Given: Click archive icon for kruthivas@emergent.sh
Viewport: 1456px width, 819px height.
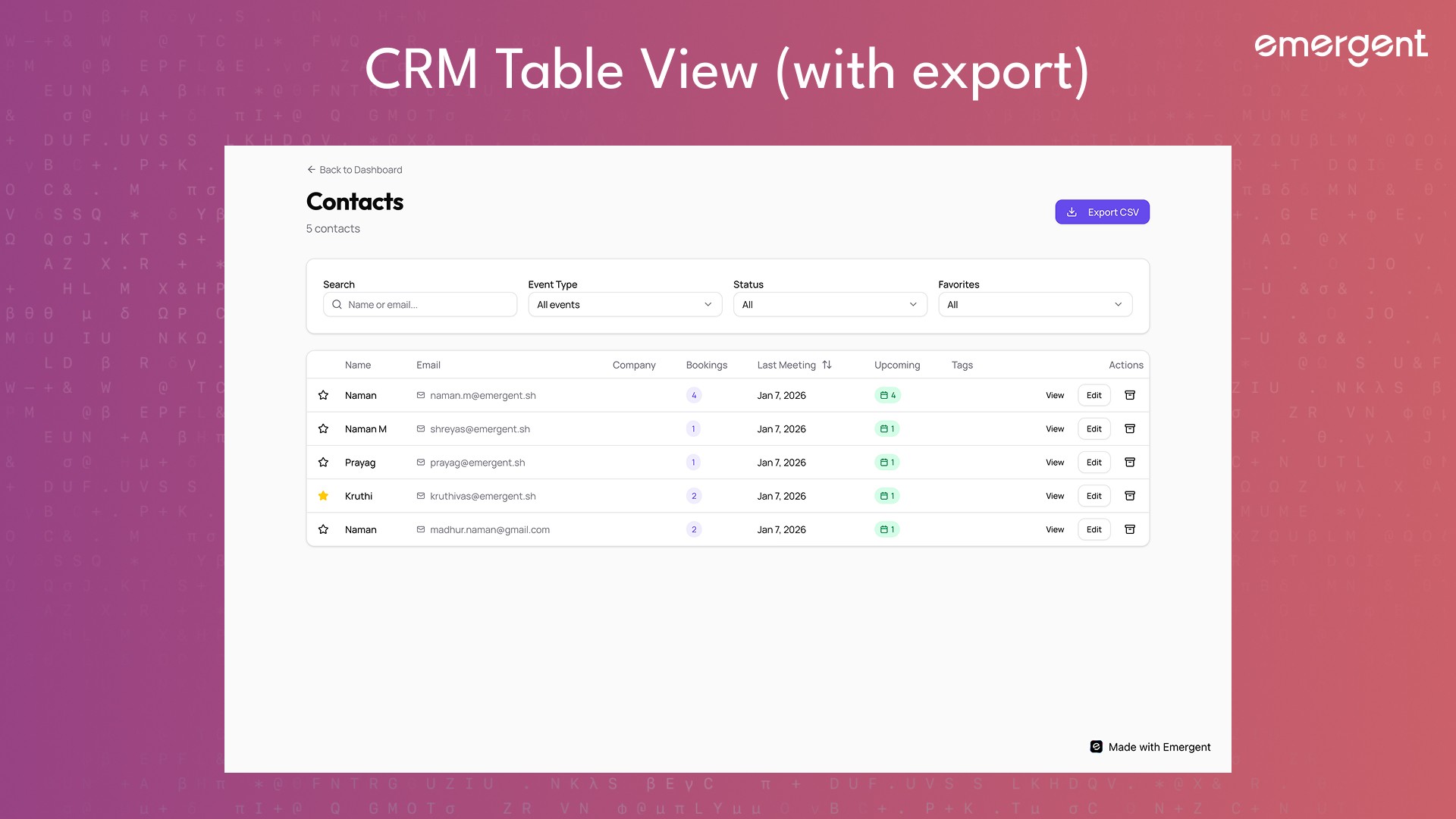Looking at the screenshot, I should 1129,496.
